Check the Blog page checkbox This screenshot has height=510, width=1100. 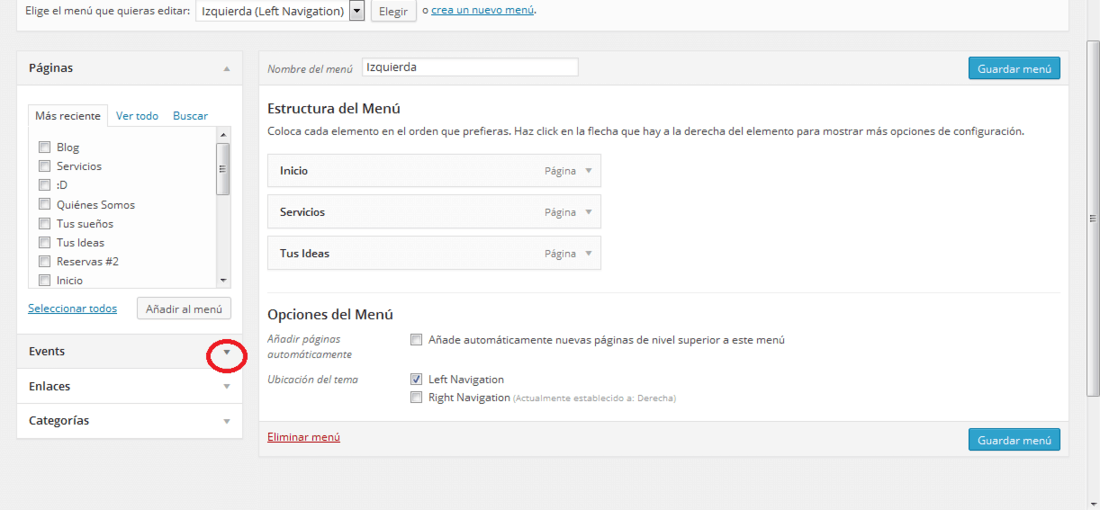coord(44,147)
